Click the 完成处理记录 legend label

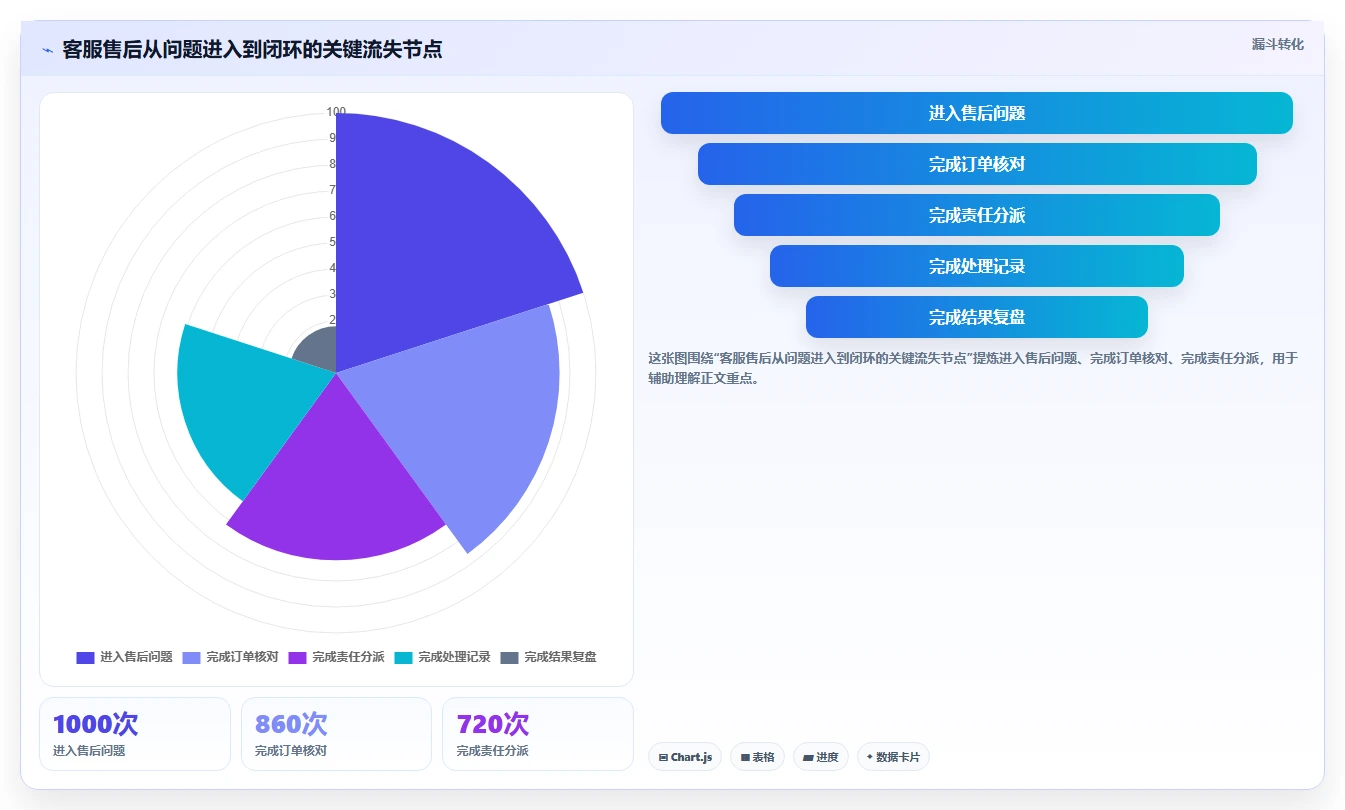[454, 657]
